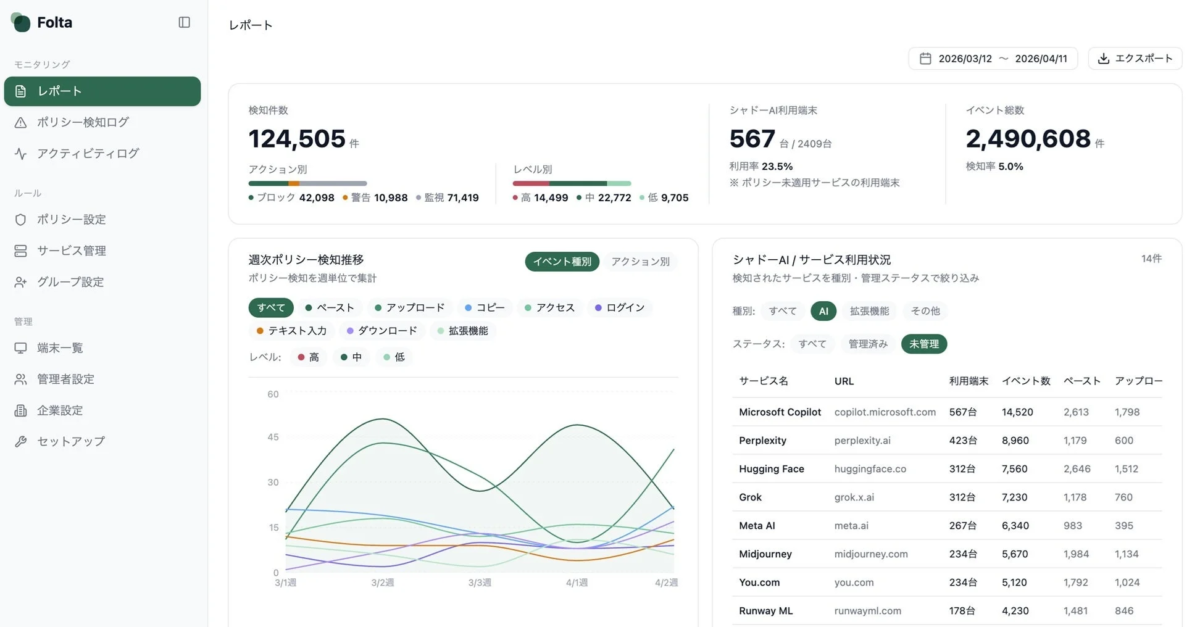Click the weekly chart plot area
Screen dimensions: 1200x627
pos(481,483)
